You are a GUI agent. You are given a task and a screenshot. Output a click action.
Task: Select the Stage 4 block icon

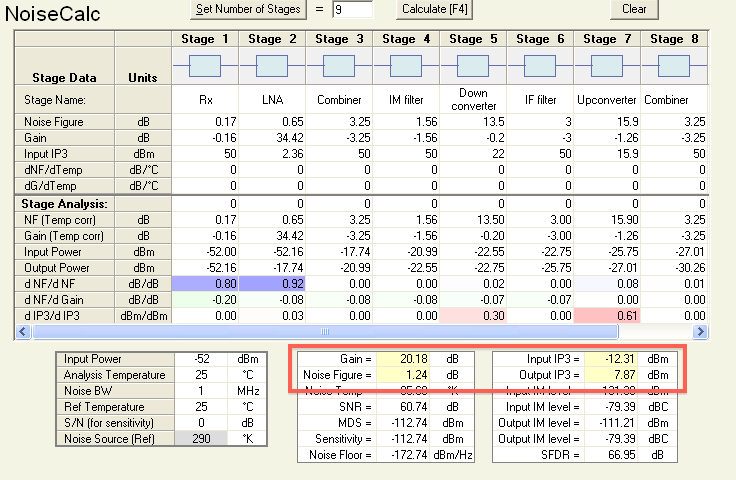(x=406, y=66)
